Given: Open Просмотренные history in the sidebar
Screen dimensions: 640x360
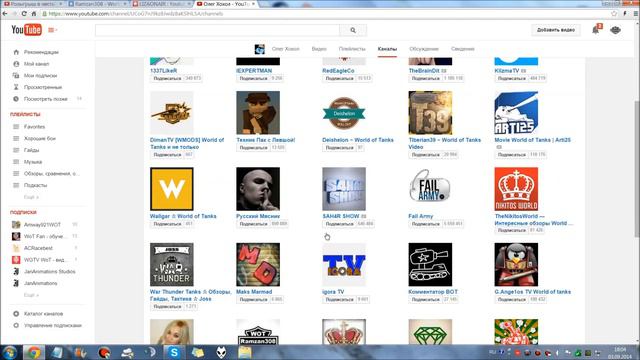Looking at the screenshot, I should pyautogui.click(x=43, y=87).
